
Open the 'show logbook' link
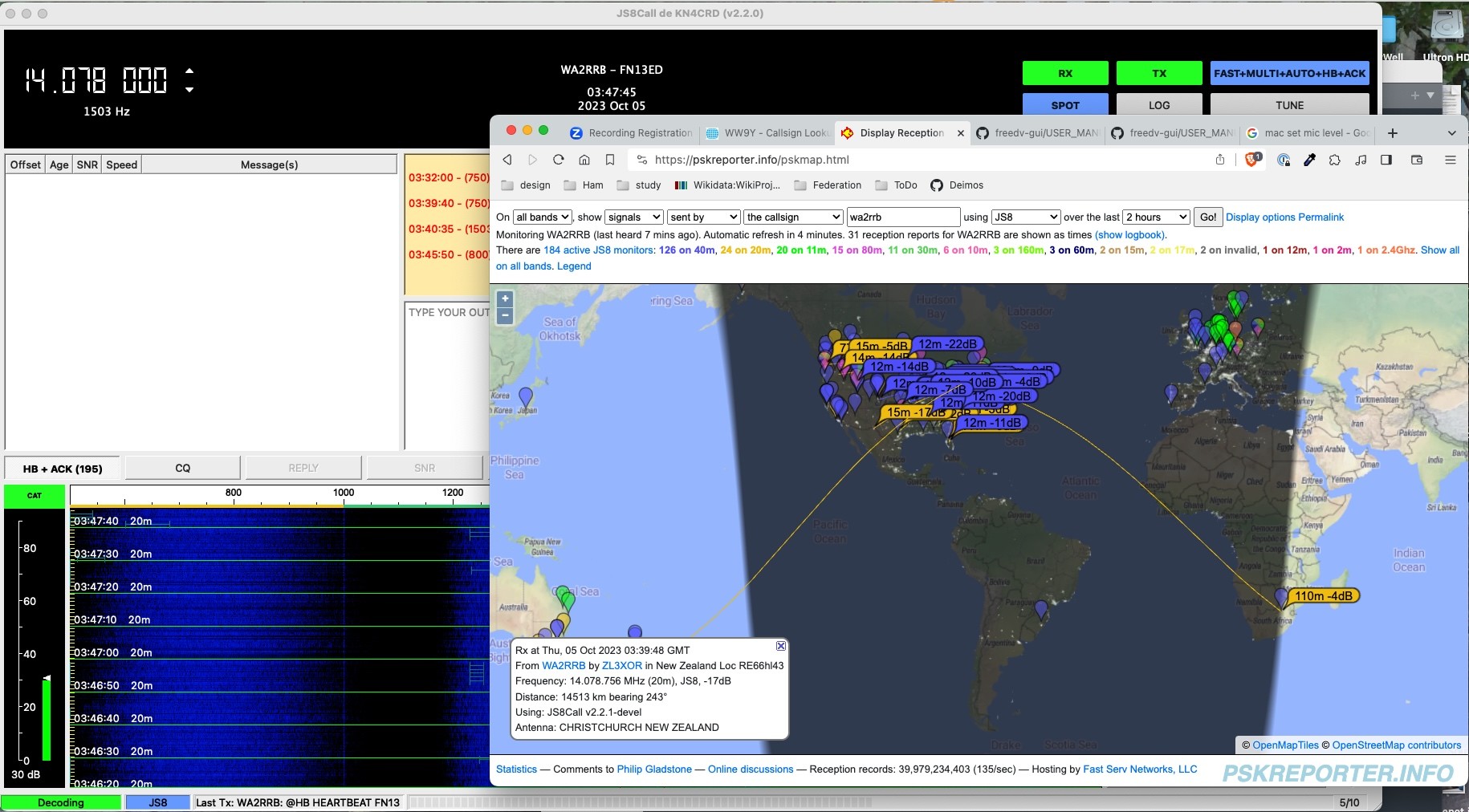pos(1130,235)
